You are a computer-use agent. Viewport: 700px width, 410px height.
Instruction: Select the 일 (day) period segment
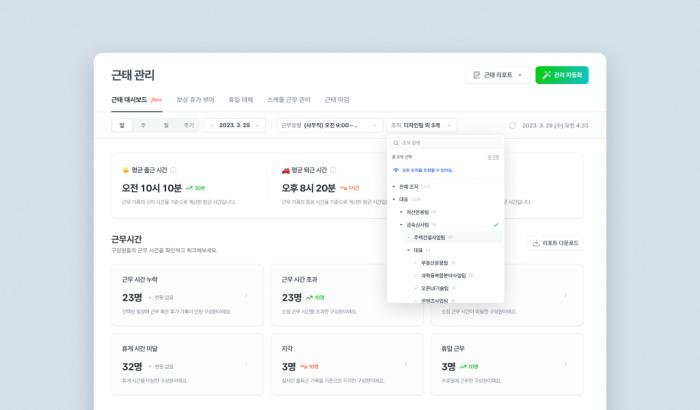point(122,126)
